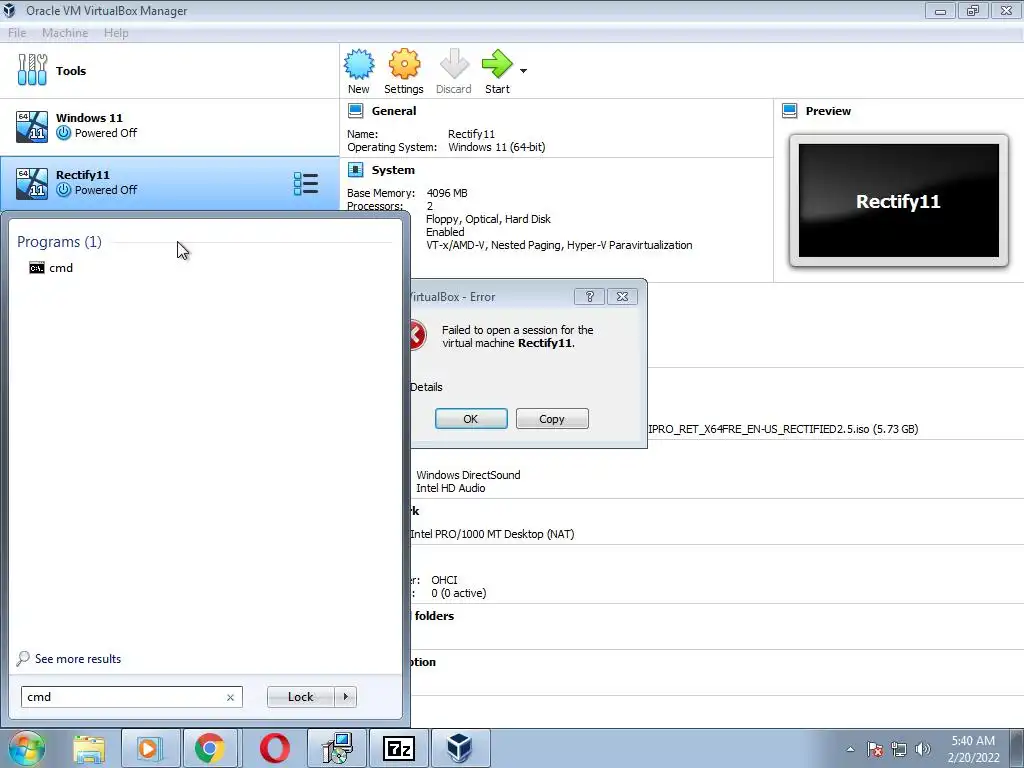
Task: Click the Preview panel icon
Action: (x=790, y=111)
